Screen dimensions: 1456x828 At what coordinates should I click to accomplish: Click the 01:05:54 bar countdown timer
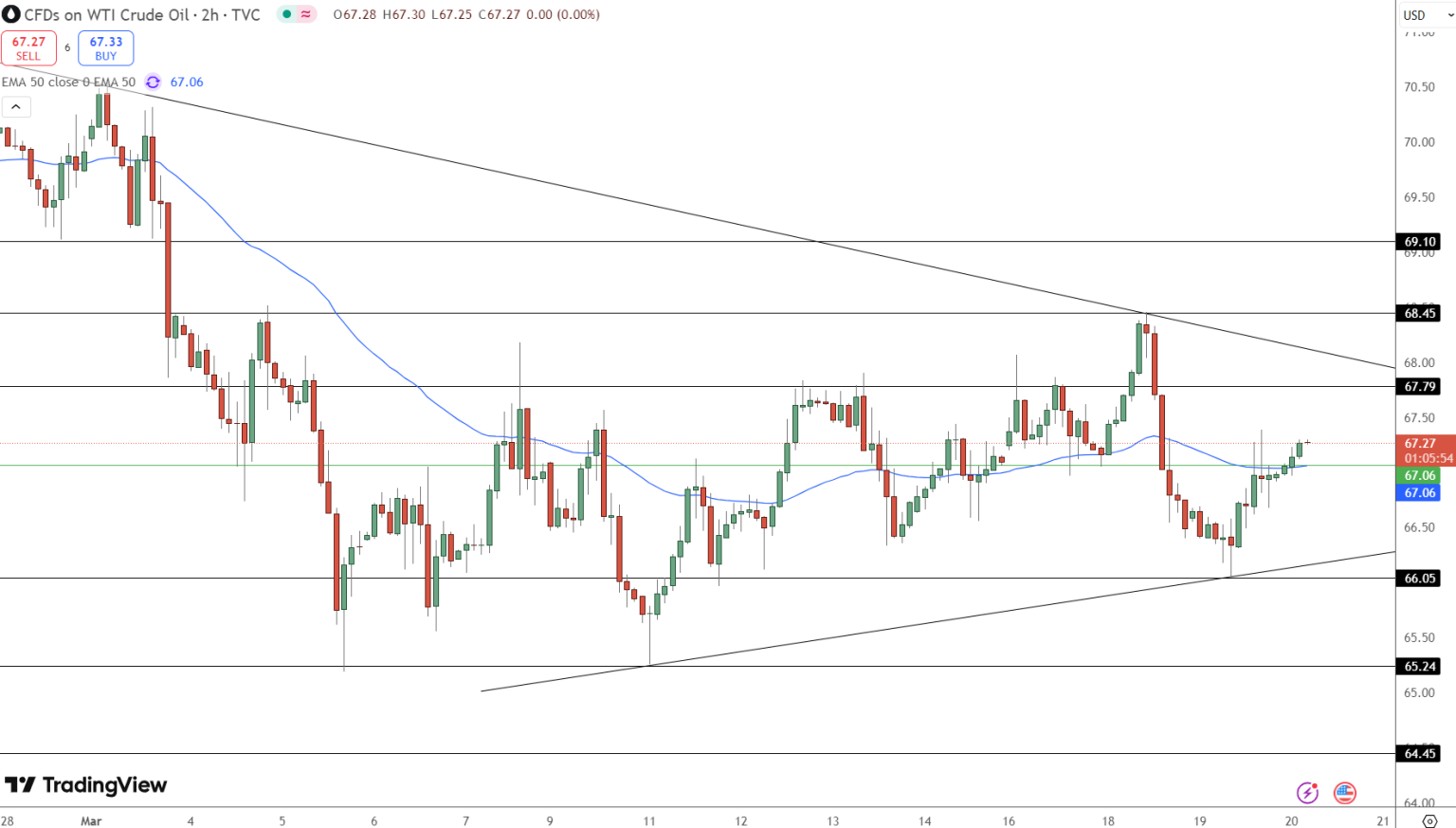coord(1429,458)
